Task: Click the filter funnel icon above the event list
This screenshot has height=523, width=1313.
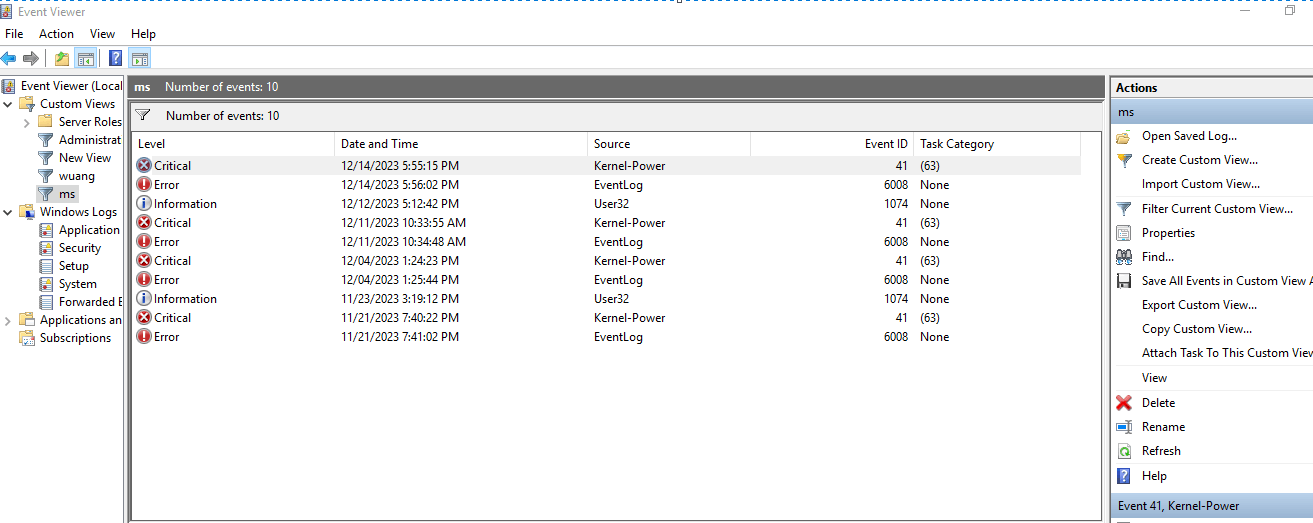Action: pos(142,115)
